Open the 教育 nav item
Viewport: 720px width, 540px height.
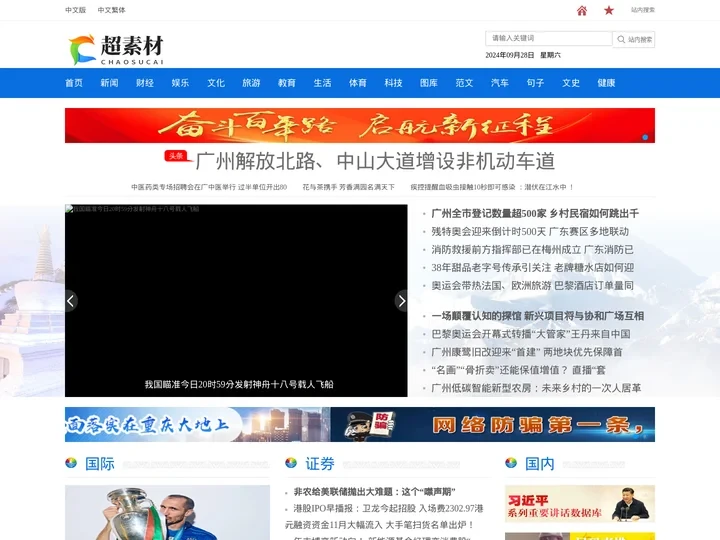(x=287, y=83)
